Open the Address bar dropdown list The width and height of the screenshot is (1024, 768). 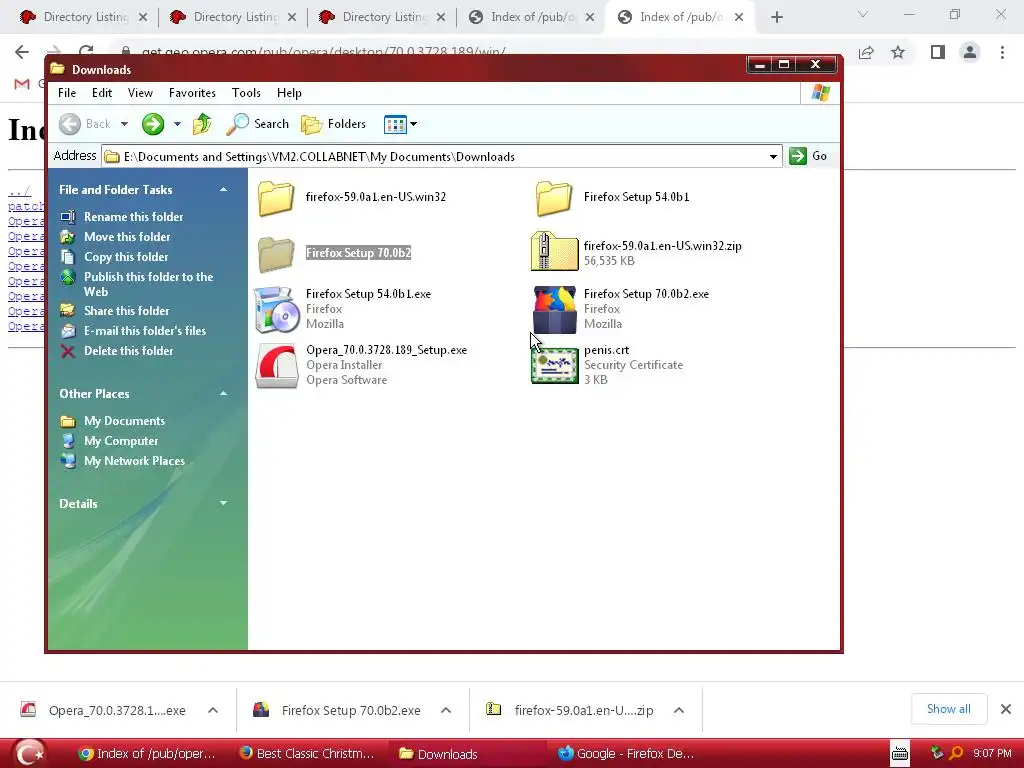point(773,157)
